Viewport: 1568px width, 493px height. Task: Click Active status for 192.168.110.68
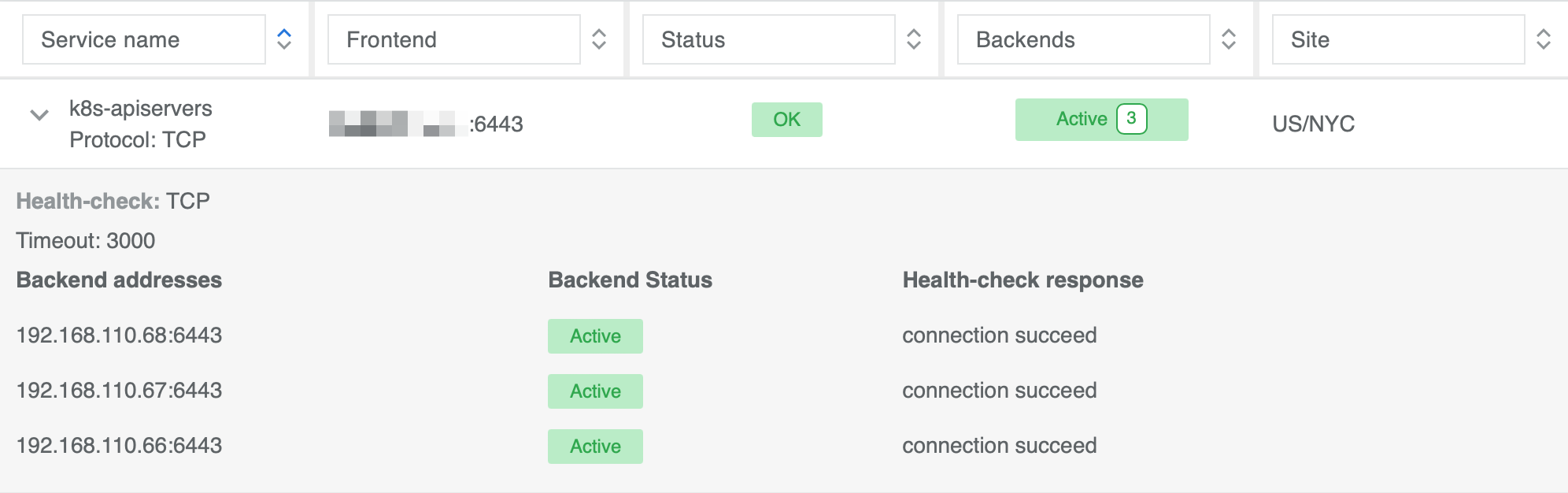tap(595, 336)
